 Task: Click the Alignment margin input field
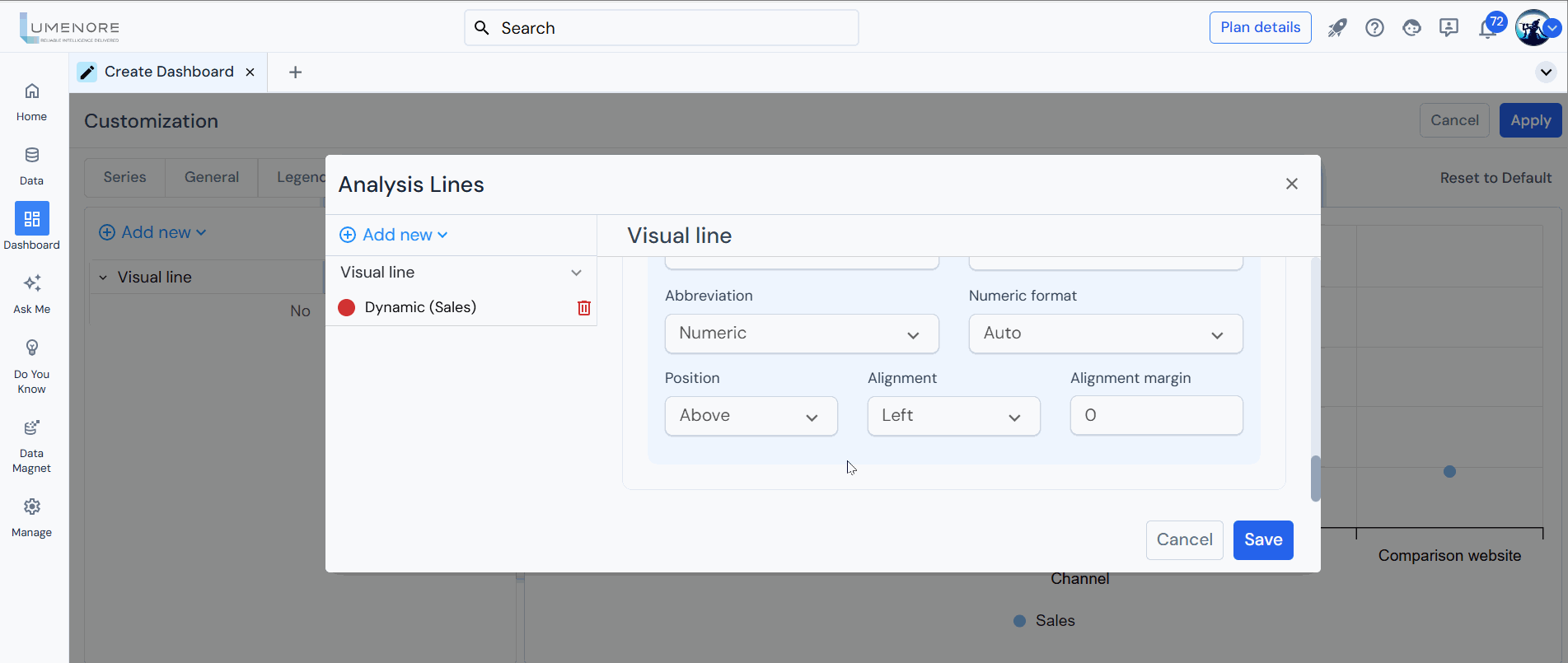point(1156,416)
